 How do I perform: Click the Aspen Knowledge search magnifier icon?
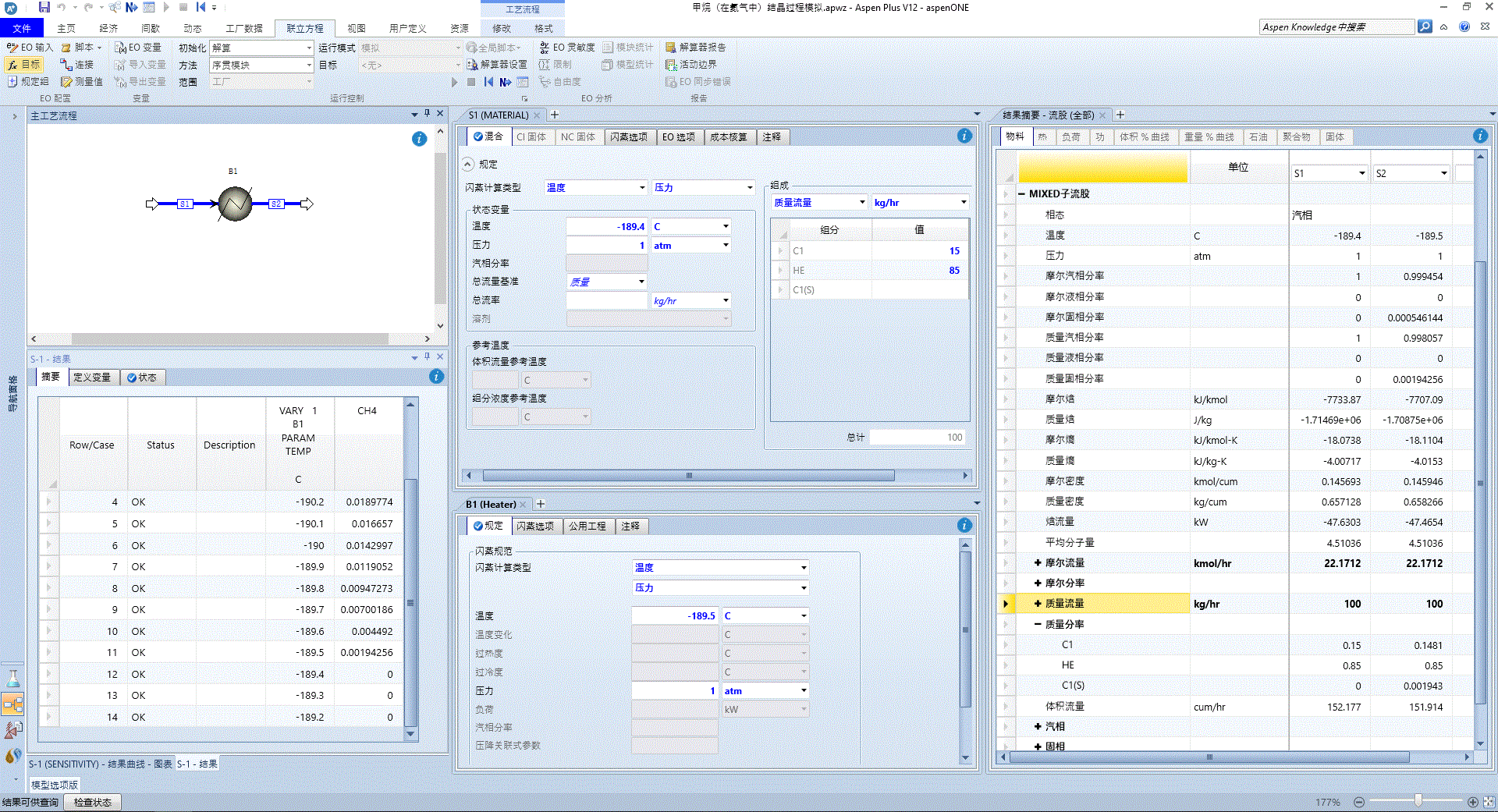click(x=1425, y=27)
